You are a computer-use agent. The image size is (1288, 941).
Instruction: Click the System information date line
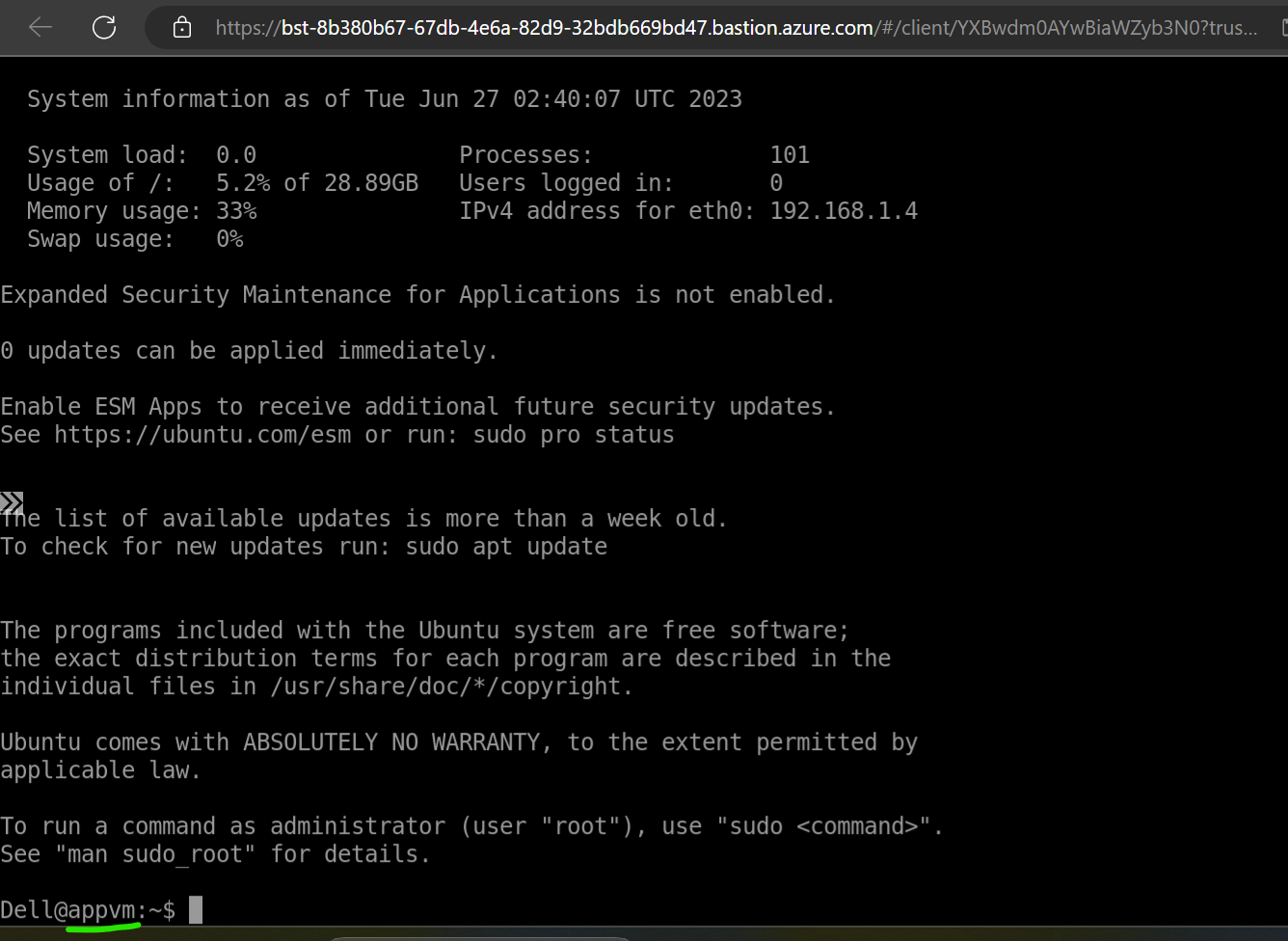384,99
